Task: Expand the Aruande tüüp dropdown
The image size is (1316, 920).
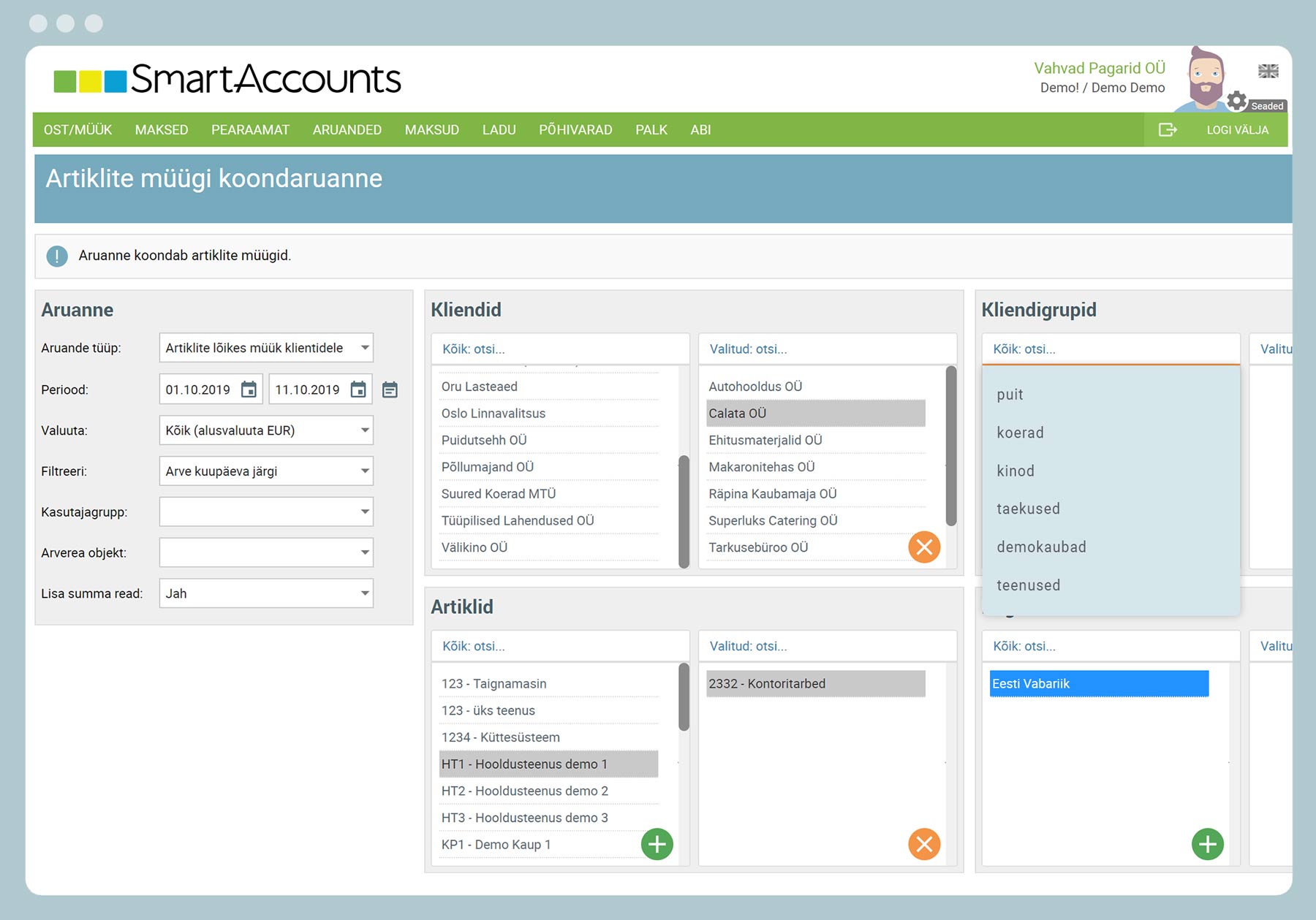Action: tap(266, 348)
